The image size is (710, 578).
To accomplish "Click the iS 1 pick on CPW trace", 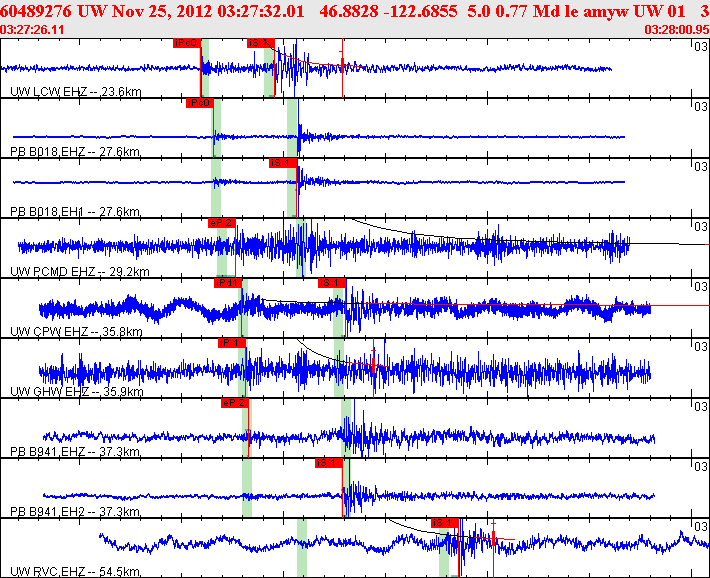I will point(332,283).
